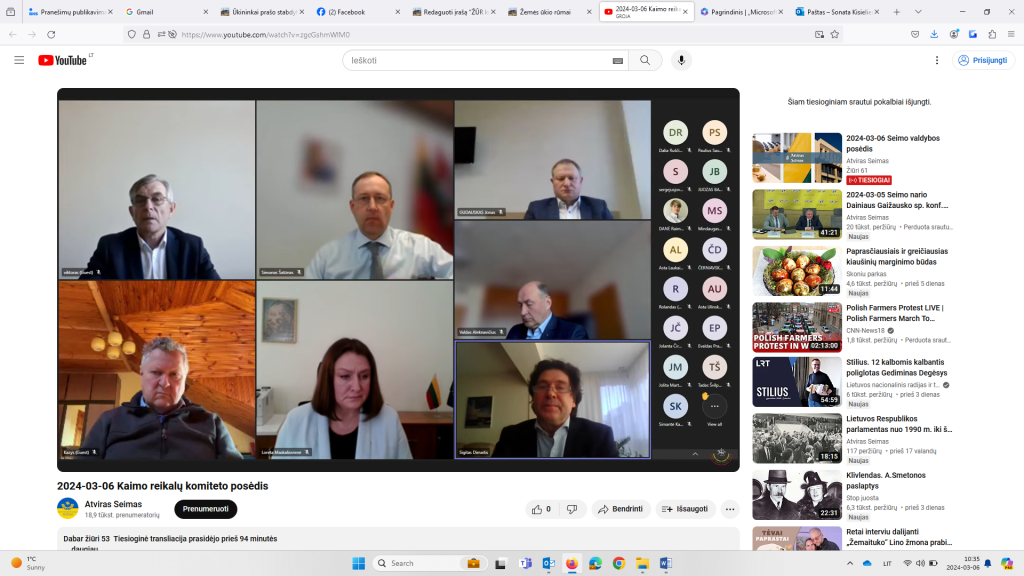Go to the YouTube home logo
The height and width of the screenshot is (576, 1024).
(x=63, y=60)
